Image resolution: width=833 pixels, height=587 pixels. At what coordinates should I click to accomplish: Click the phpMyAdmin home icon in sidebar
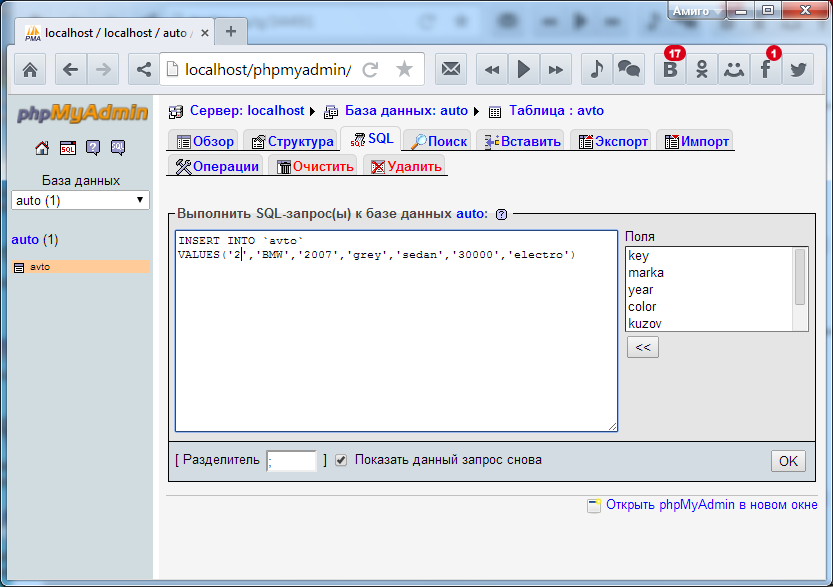pos(42,148)
